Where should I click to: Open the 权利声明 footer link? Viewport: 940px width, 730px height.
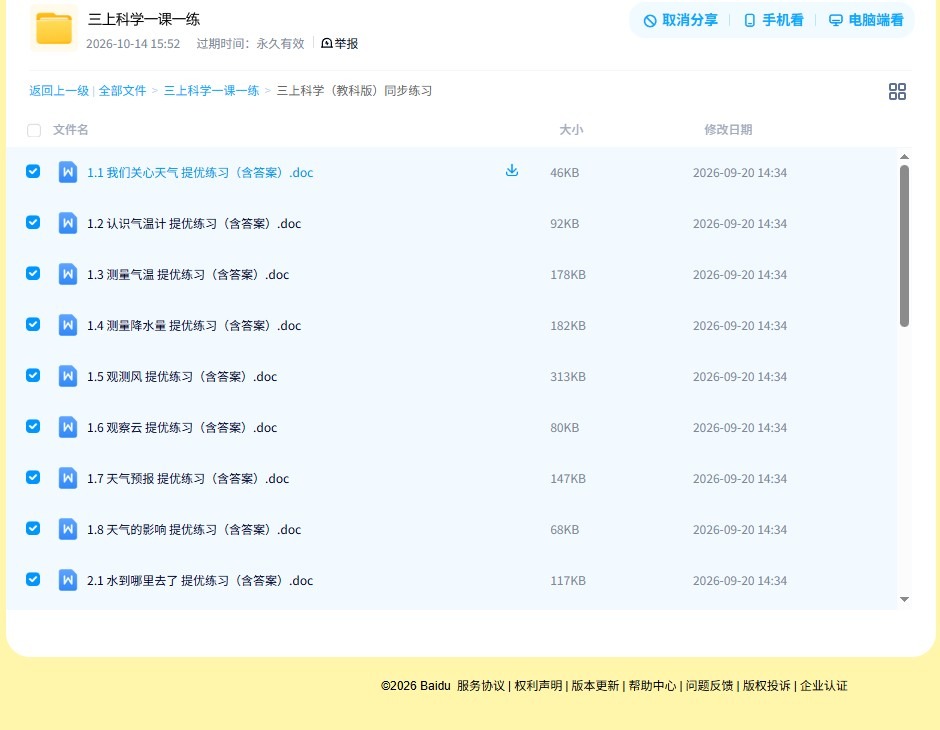(538, 686)
